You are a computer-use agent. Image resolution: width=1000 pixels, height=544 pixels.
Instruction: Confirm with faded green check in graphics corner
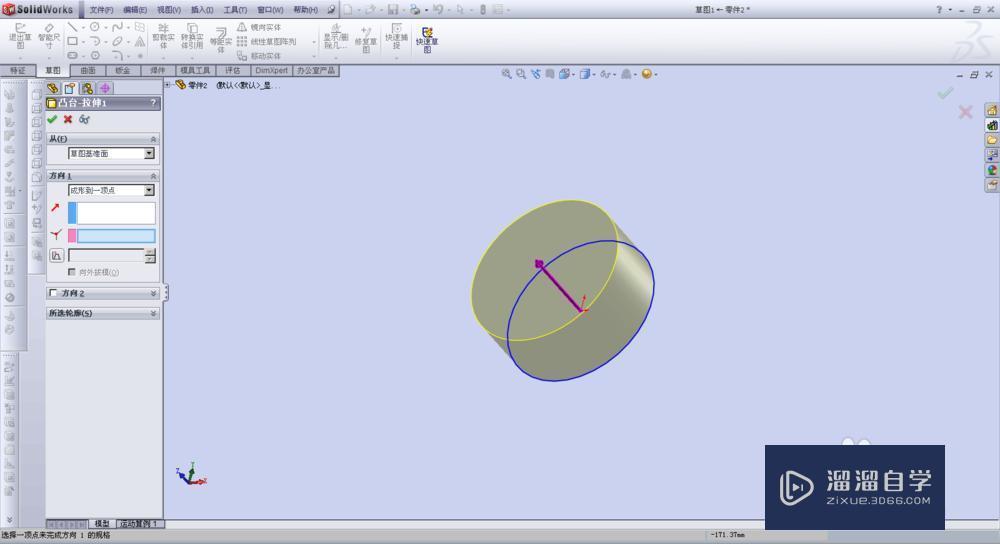pos(945,93)
